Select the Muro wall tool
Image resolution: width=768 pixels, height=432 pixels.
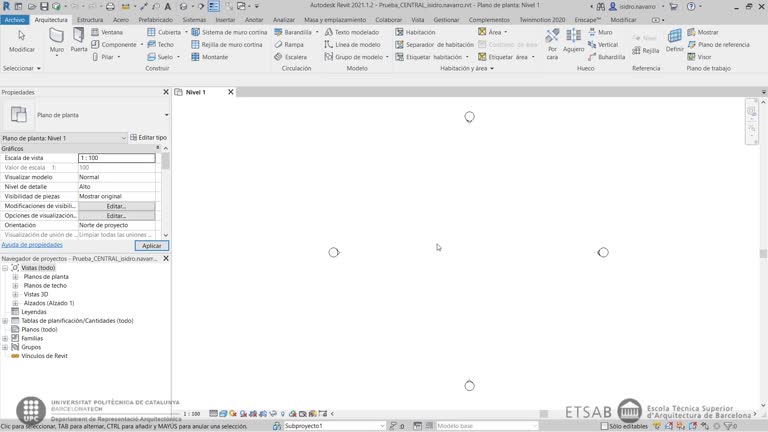point(57,40)
